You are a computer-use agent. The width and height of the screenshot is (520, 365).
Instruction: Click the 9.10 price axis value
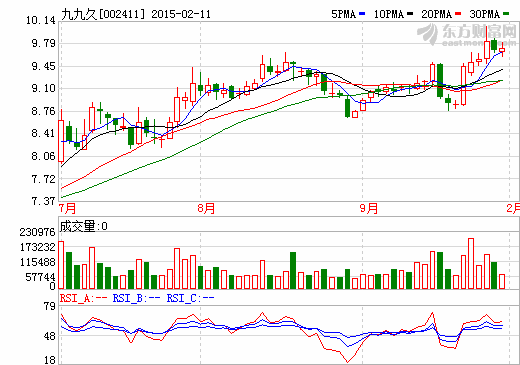point(43,89)
